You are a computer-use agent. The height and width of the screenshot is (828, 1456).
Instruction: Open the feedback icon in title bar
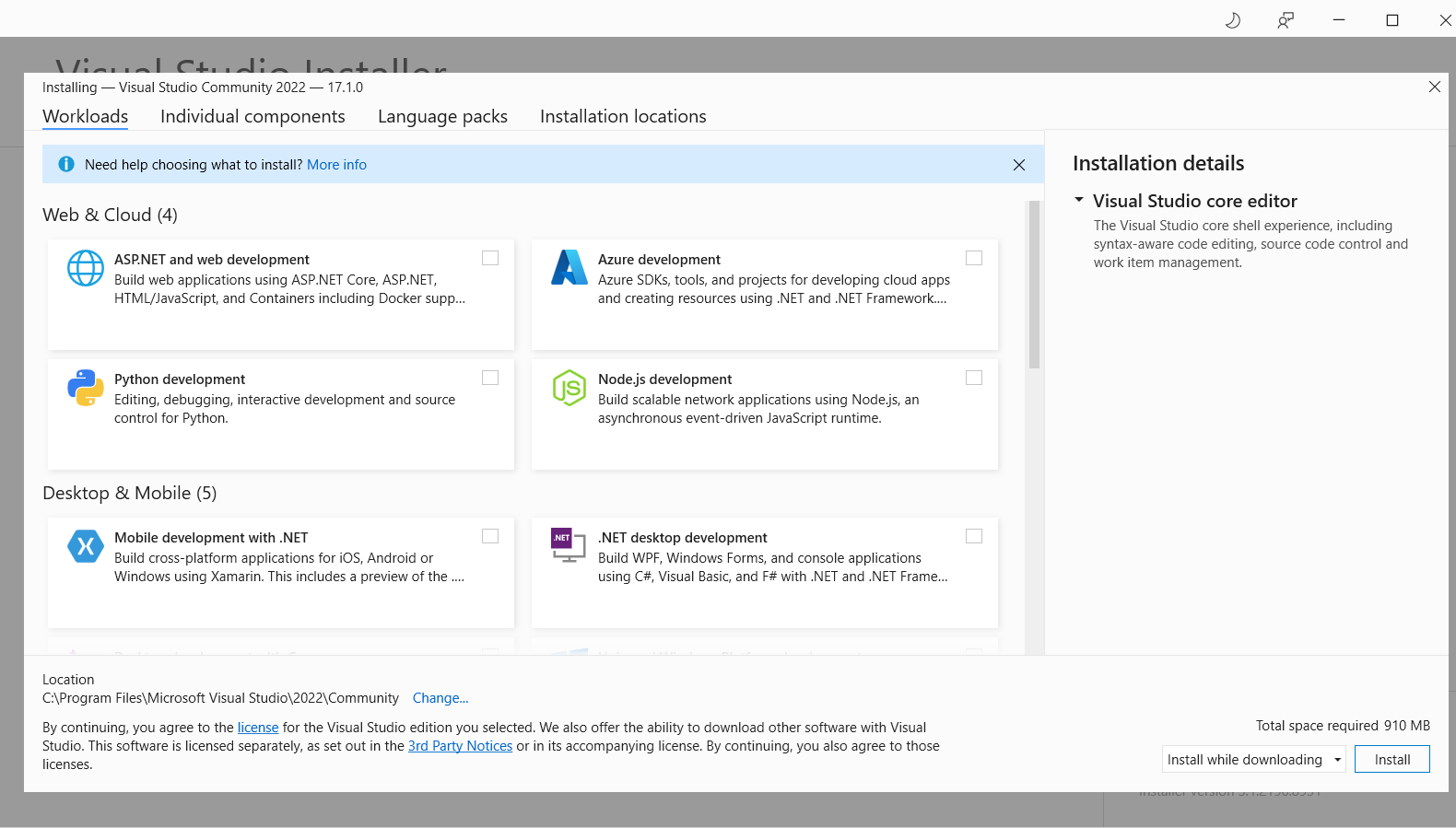click(1286, 20)
